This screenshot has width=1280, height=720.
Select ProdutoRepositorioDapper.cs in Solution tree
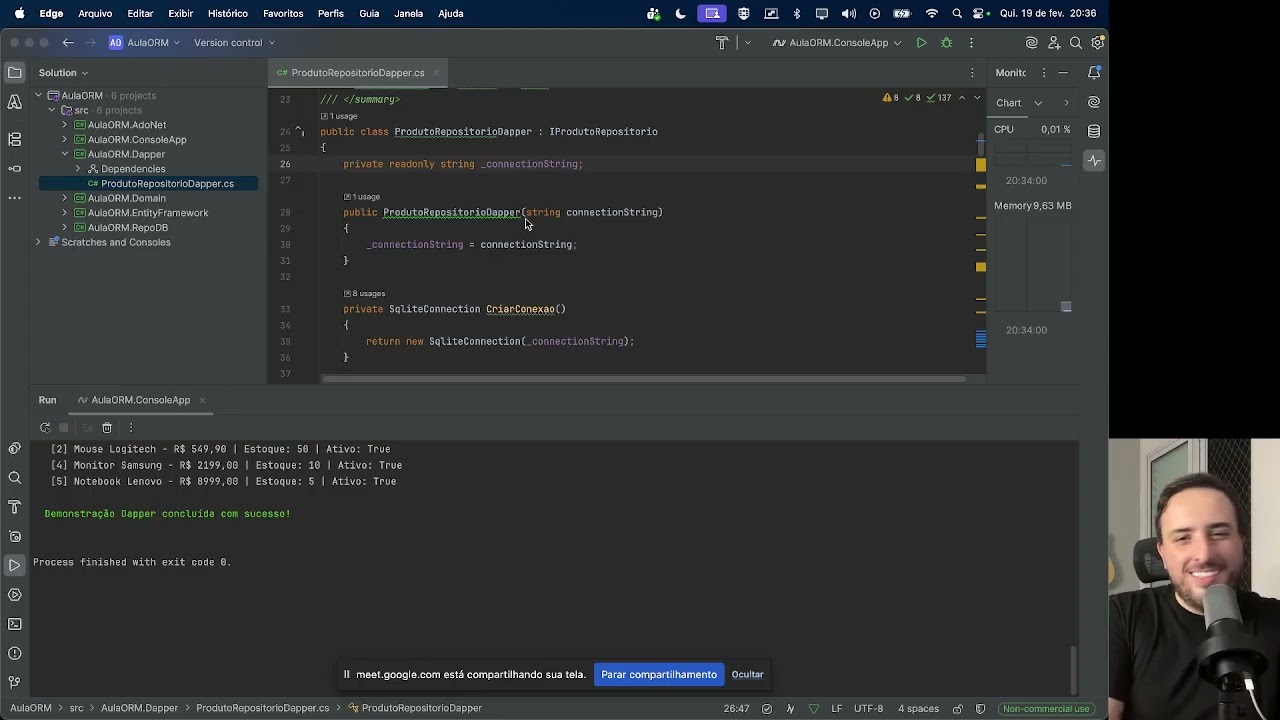click(x=148, y=184)
